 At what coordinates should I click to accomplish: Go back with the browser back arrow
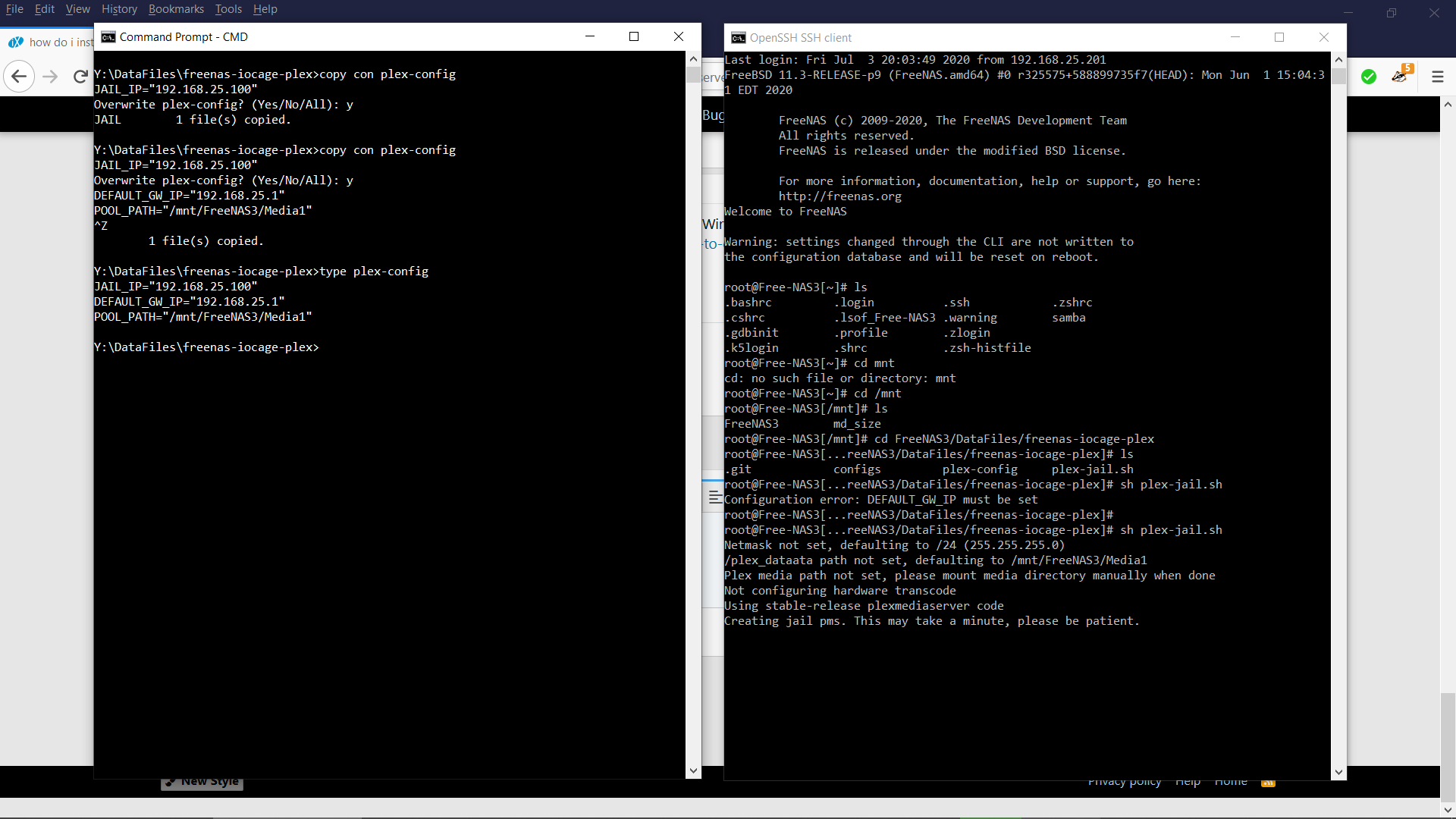click(19, 77)
